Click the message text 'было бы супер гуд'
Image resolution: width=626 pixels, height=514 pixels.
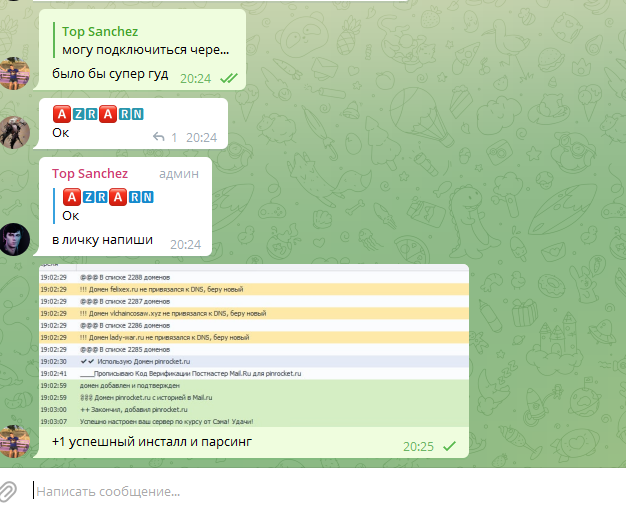(110, 74)
